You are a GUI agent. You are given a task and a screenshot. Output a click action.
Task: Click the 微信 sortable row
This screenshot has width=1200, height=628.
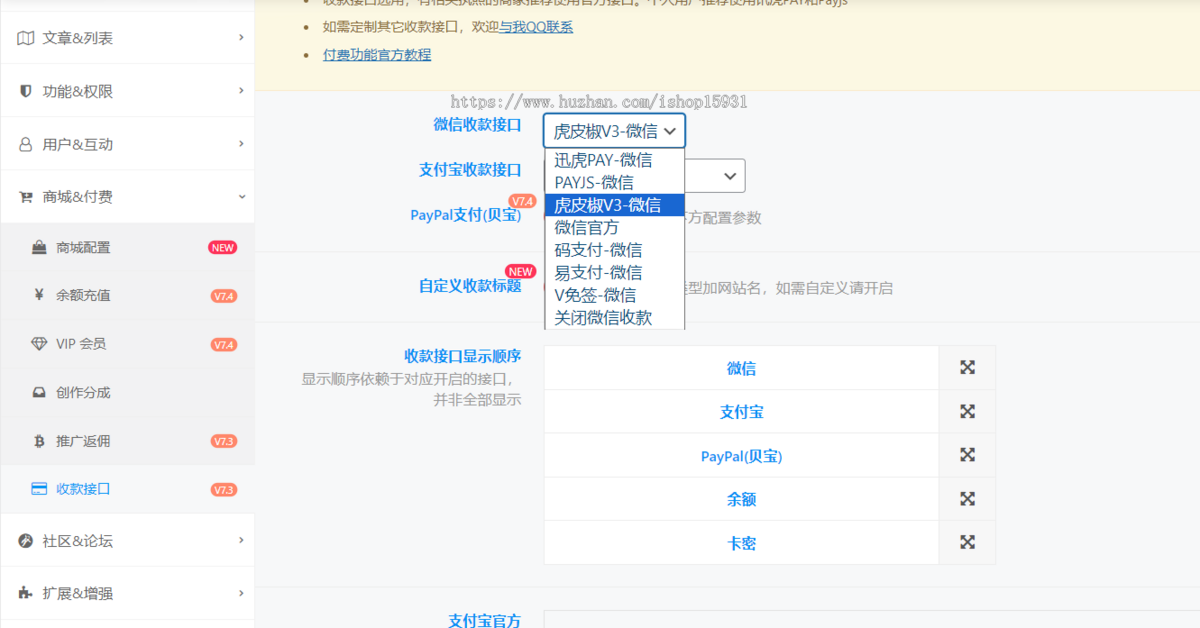pyautogui.click(x=741, y=368)
